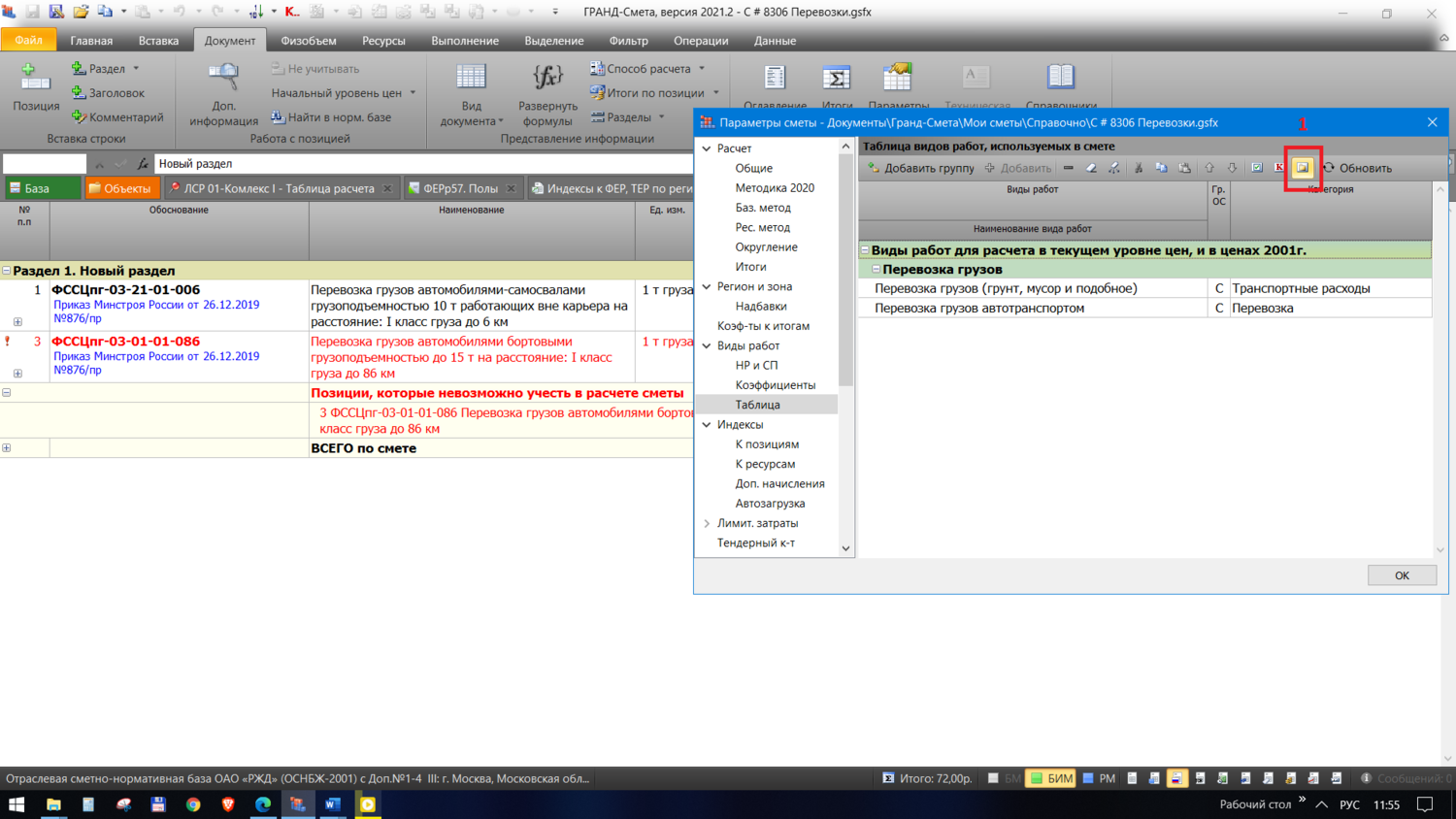The image size is (1456, 819).
Task: Open the Ресурсы ribbon tab
Action: tap(383, 41)
